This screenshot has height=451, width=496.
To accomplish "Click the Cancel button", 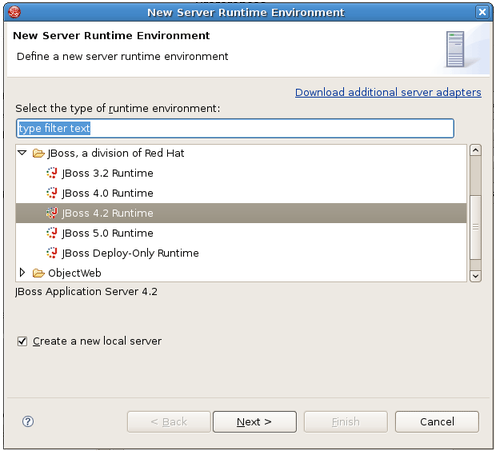I will click(437, 422).
